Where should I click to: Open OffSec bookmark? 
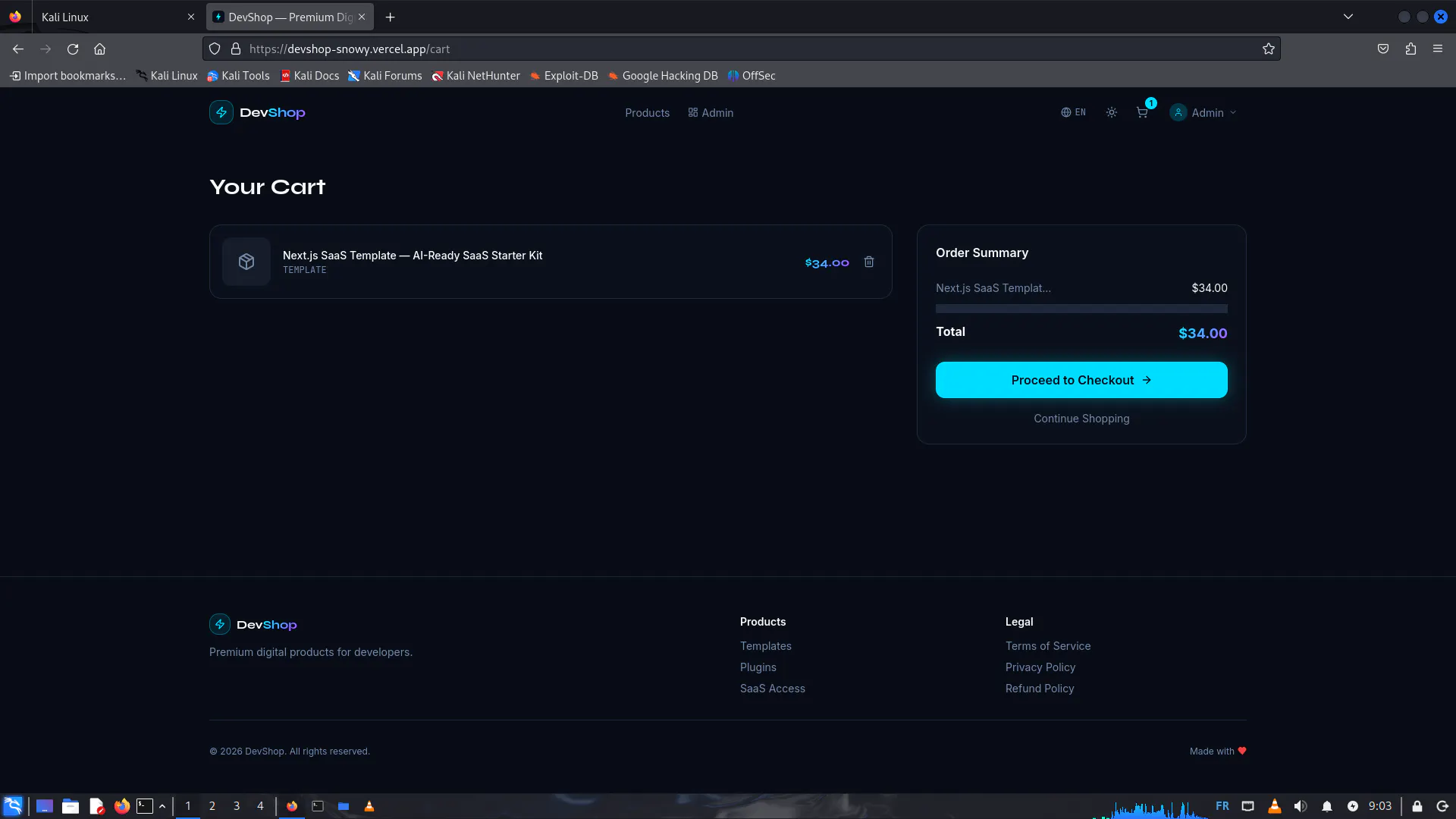[x=751, y=76]
